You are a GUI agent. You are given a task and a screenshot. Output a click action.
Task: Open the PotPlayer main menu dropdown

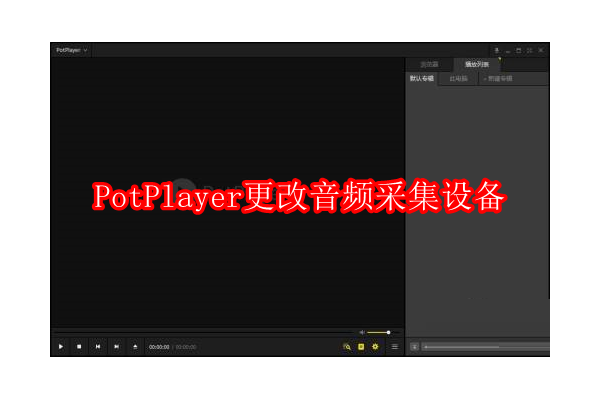pos(72,50)
